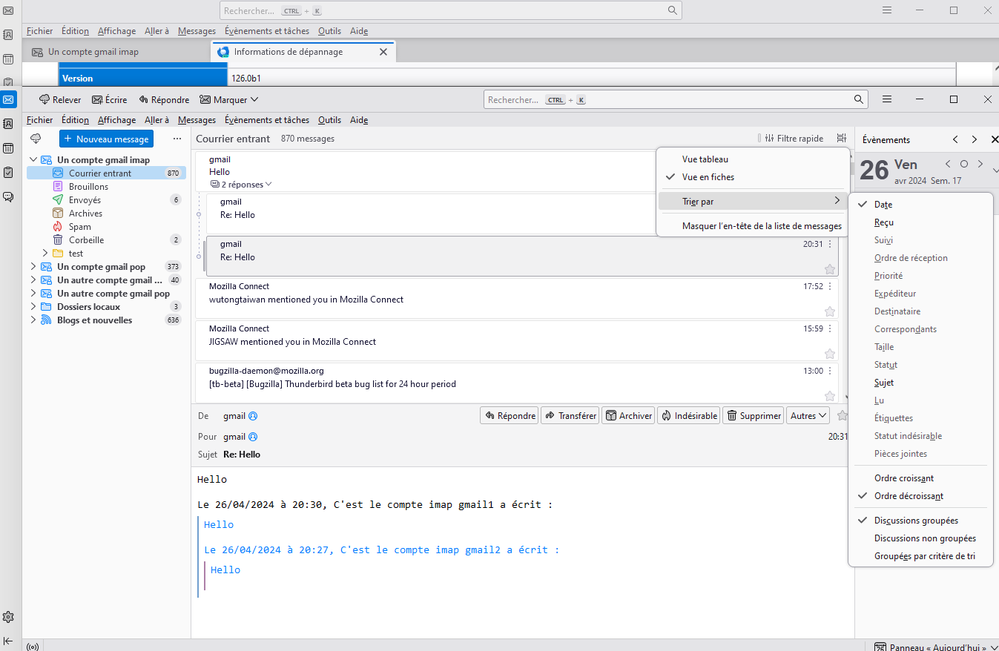
Task: Open the Affichage menu
Action: tap(116, 120)
